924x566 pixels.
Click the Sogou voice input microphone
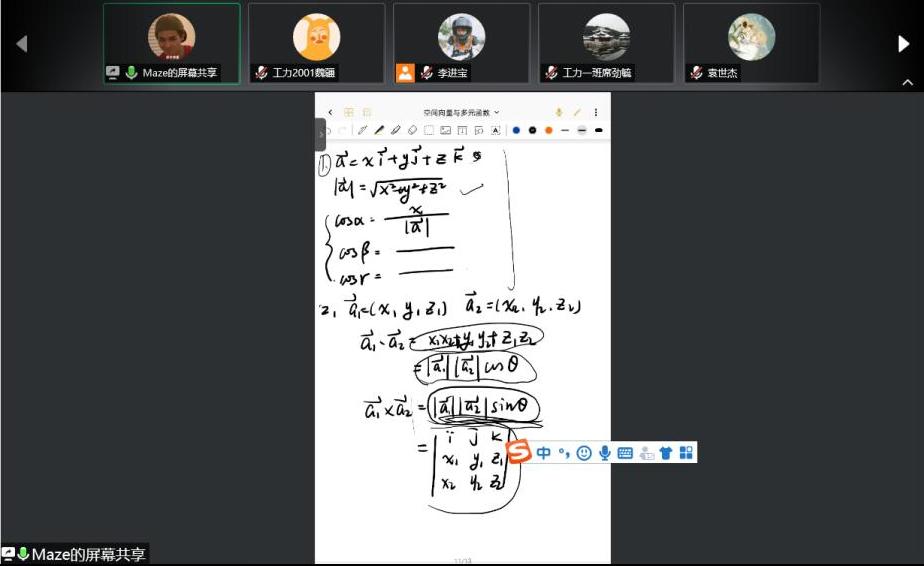(x=605, y=453)
